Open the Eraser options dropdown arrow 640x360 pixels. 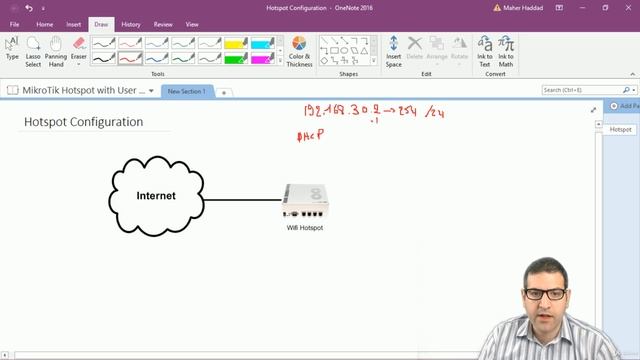coord(79,64)
